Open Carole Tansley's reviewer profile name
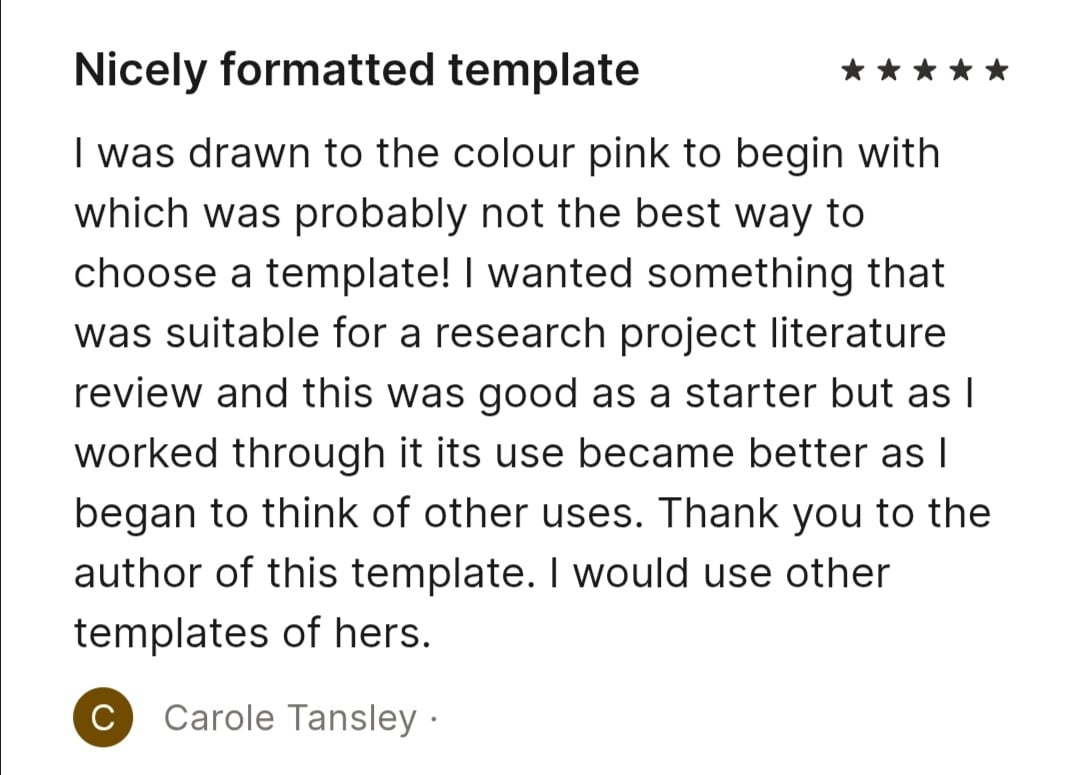 290,718
